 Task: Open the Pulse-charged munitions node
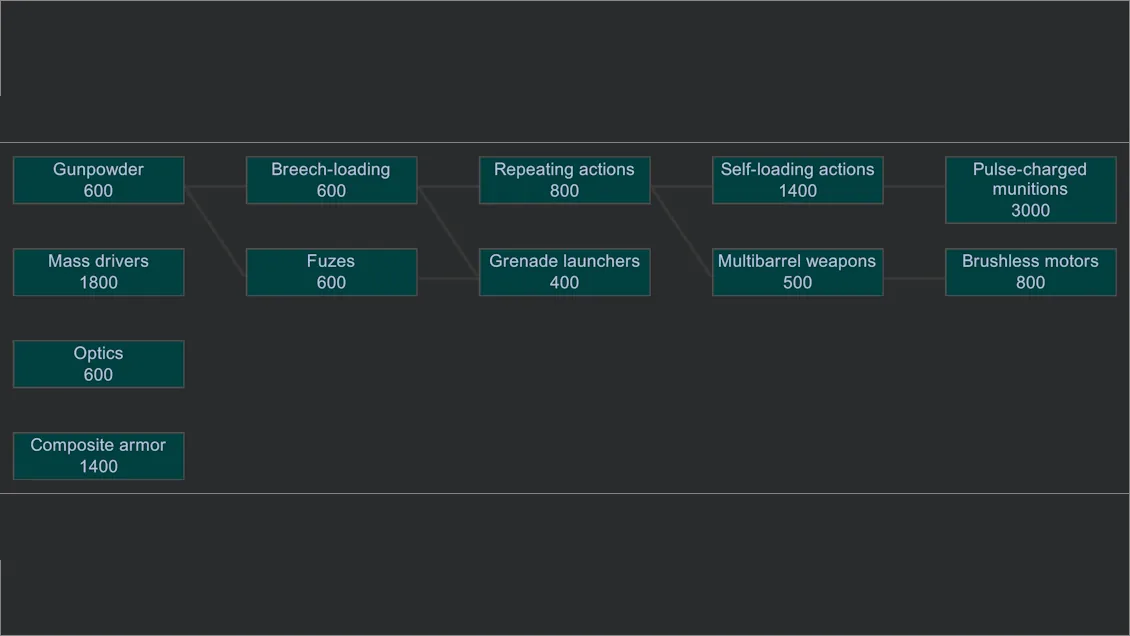click(1030, 189)
